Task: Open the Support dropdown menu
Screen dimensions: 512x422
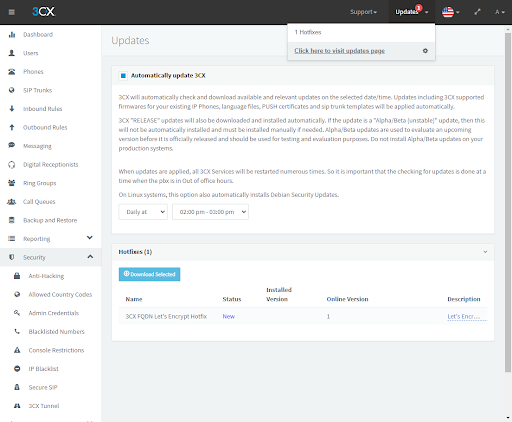Action: (x=363, y=12)
